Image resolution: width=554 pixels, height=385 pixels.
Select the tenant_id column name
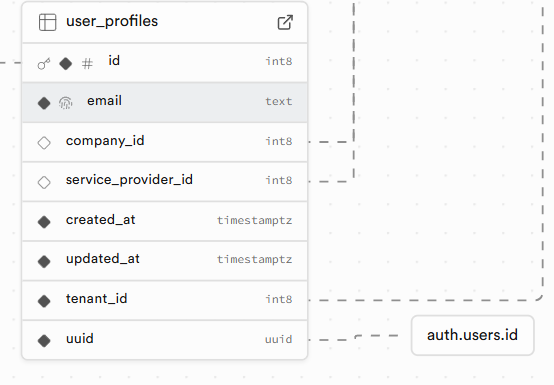(x=96, y=299)
